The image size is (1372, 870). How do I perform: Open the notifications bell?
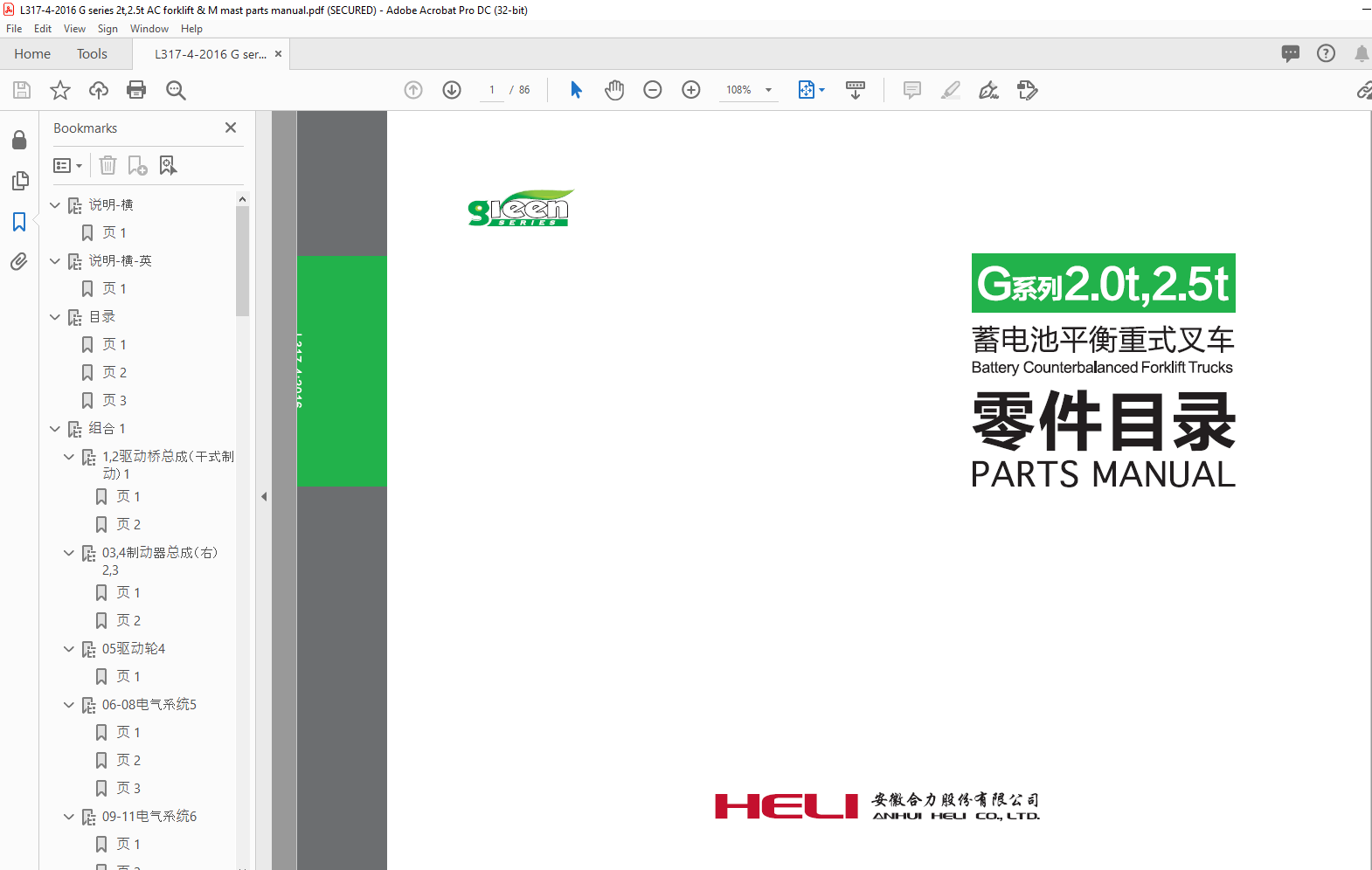point(1362,53)
